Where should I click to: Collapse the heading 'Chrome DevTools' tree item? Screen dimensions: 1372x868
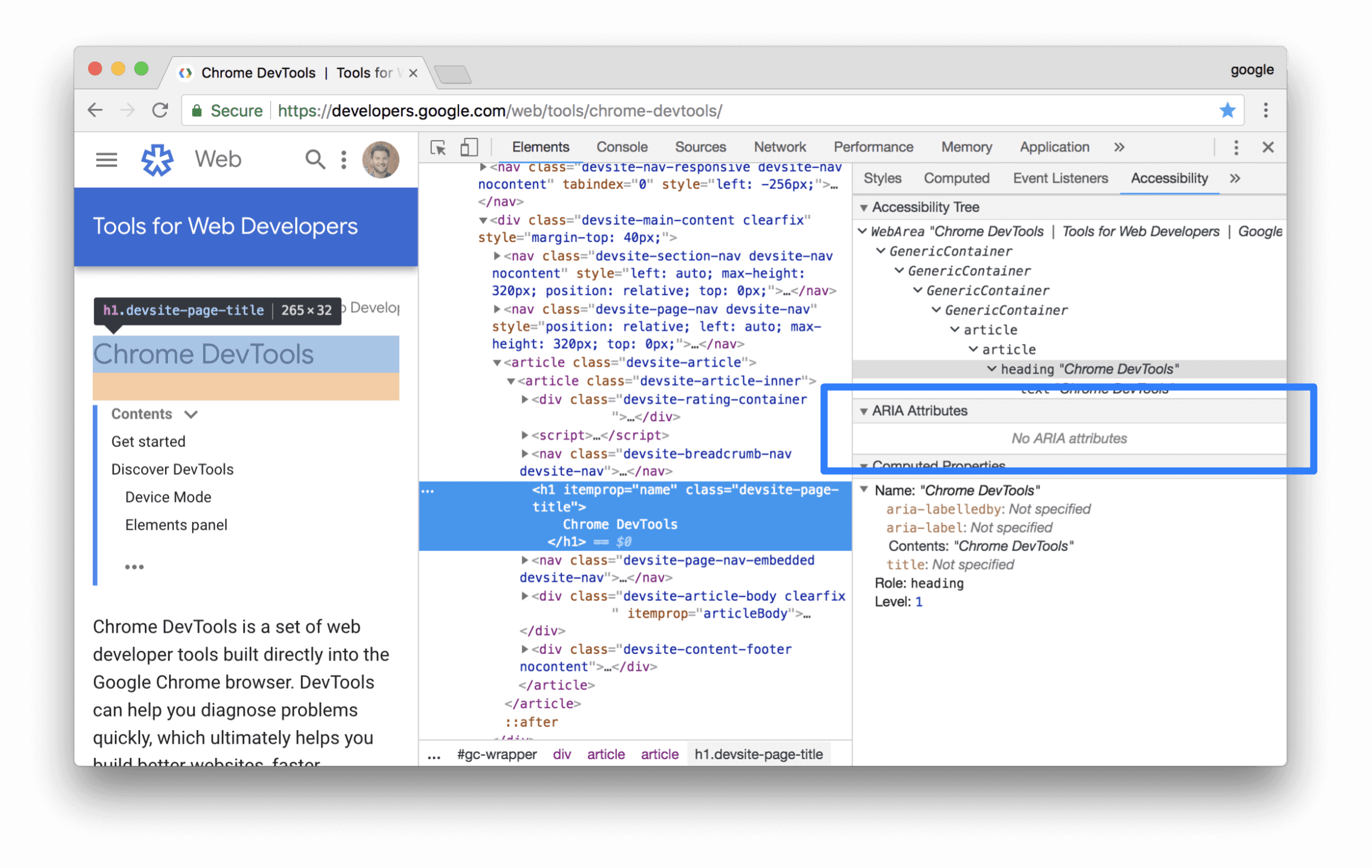991,368
